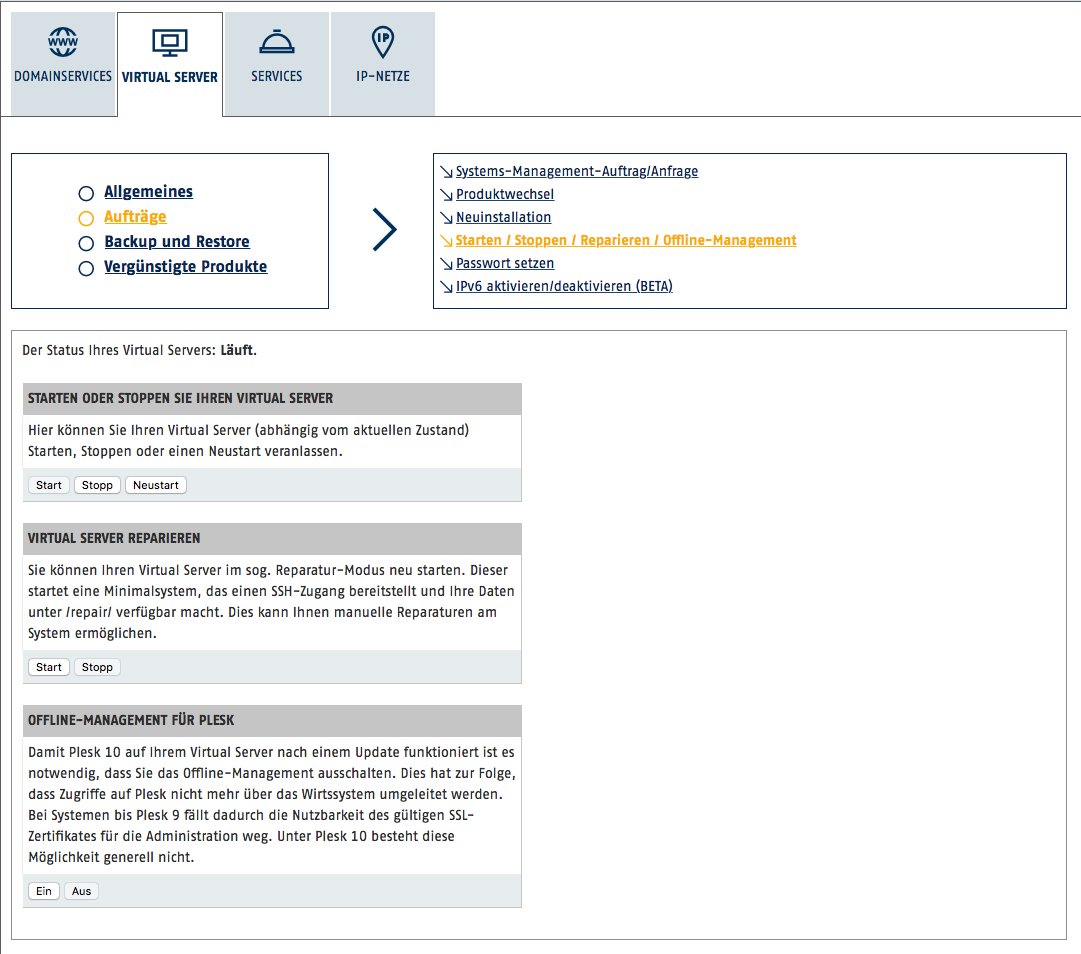This screenshot has width=1081, height=954.
Task: Click the arrow icon beside Systems-Management-Auftrag/Anfrage
Action: [447, 172]
